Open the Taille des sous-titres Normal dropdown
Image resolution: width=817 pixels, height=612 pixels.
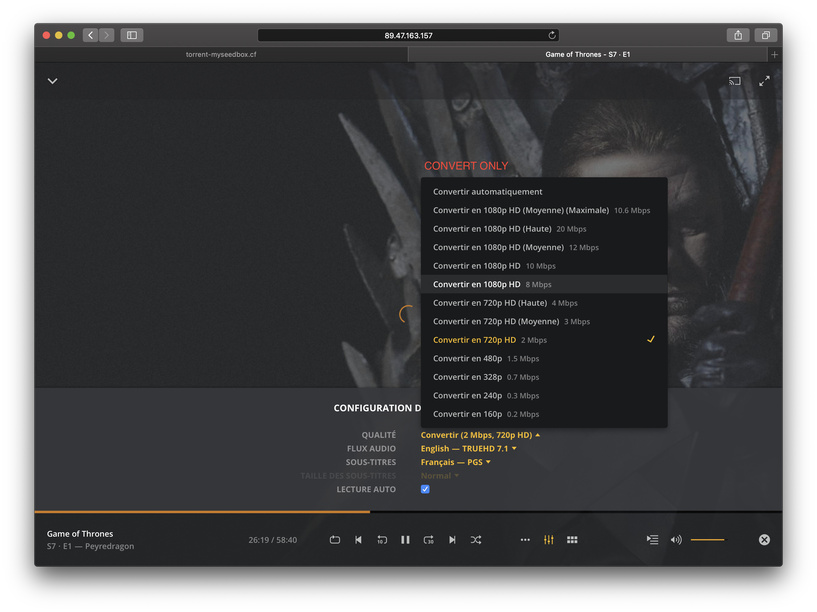(x=440, y=476)
